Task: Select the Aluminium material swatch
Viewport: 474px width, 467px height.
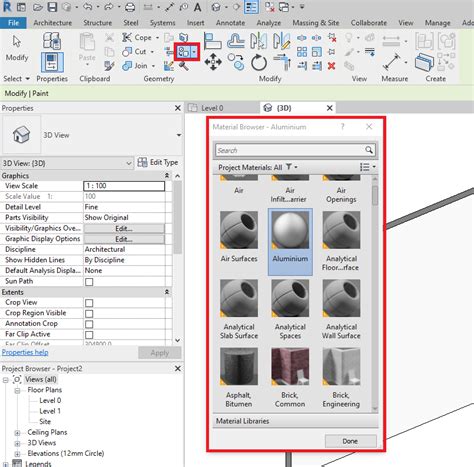Action: click(290, 242)
